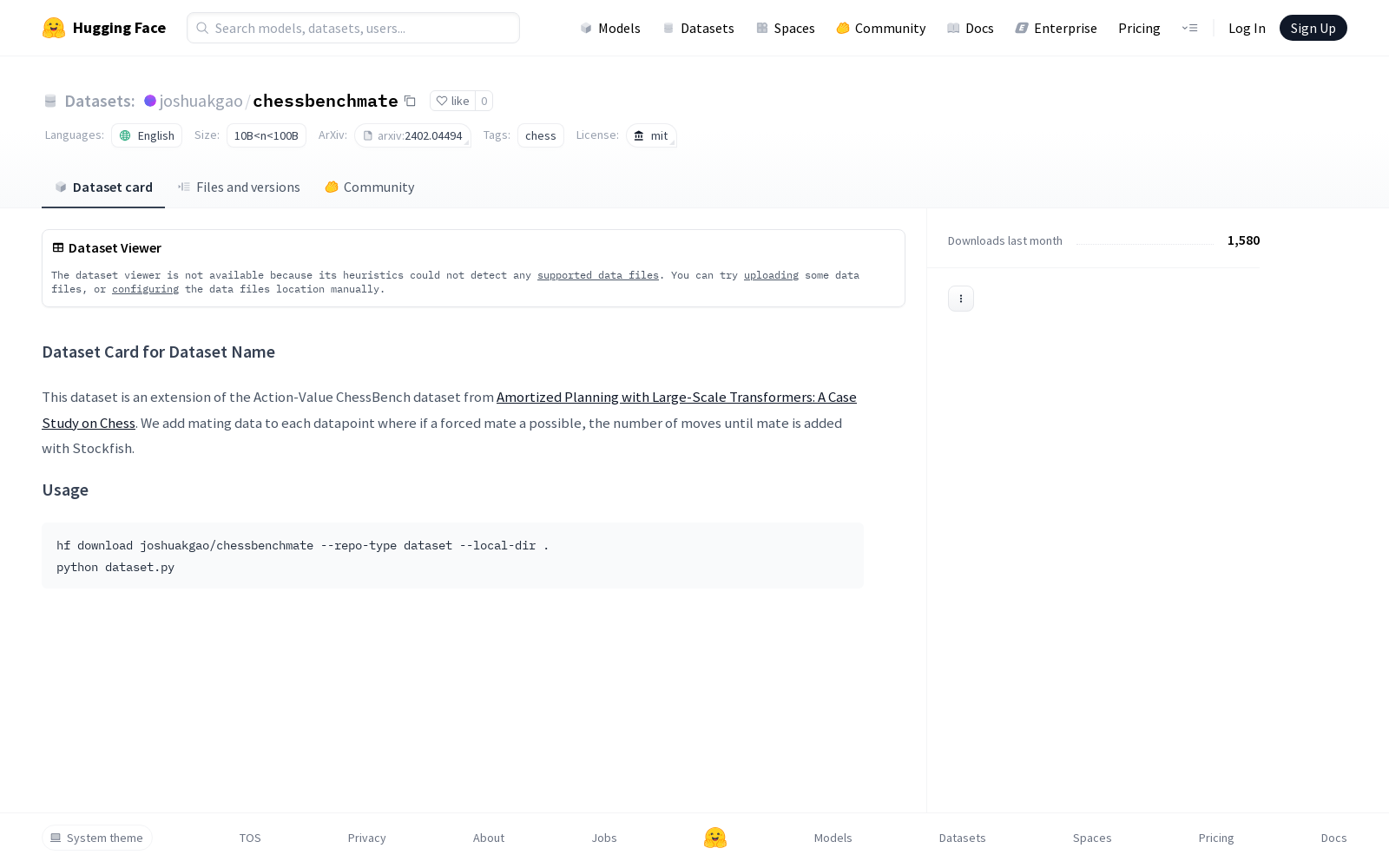Open Docs footer link
Screen dimensions: 1389x868
point(1333,838)
